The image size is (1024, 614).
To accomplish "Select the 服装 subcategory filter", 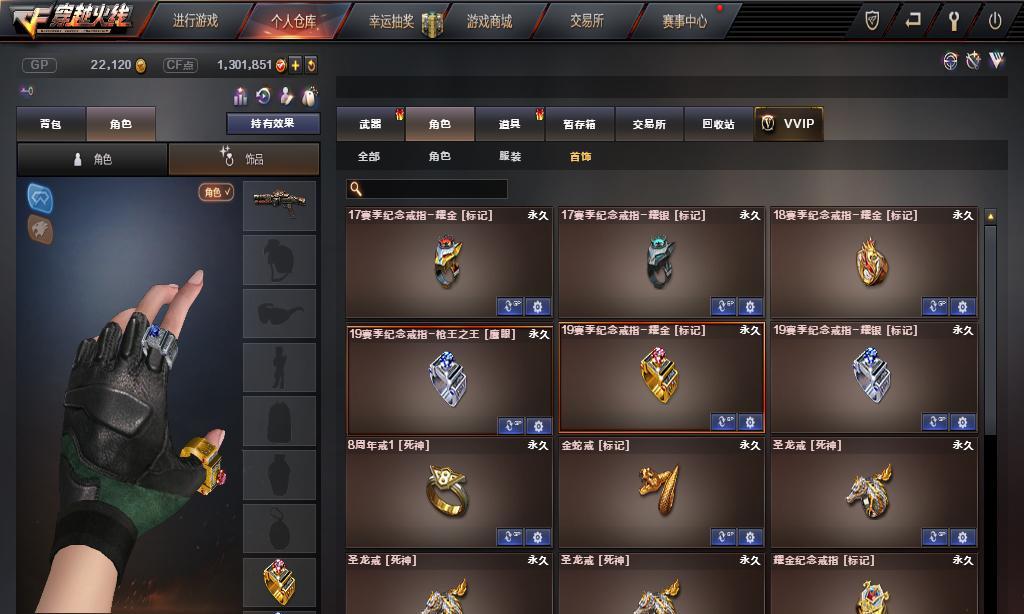I will (510, 156).
